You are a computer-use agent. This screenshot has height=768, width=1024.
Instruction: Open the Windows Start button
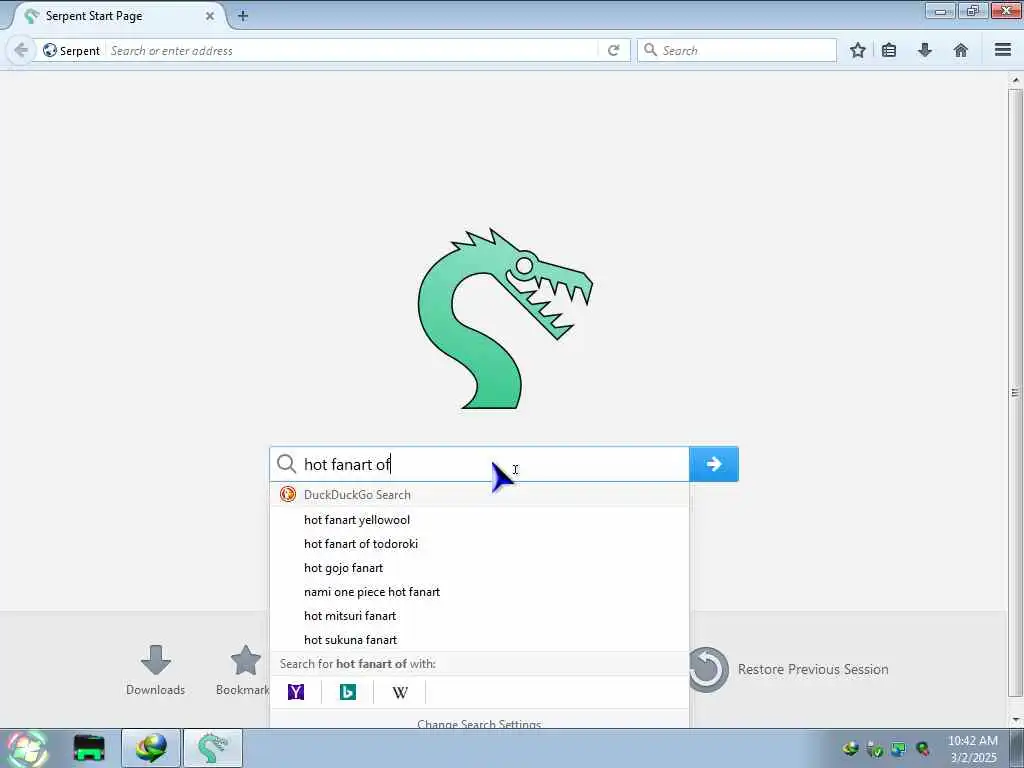26,748
